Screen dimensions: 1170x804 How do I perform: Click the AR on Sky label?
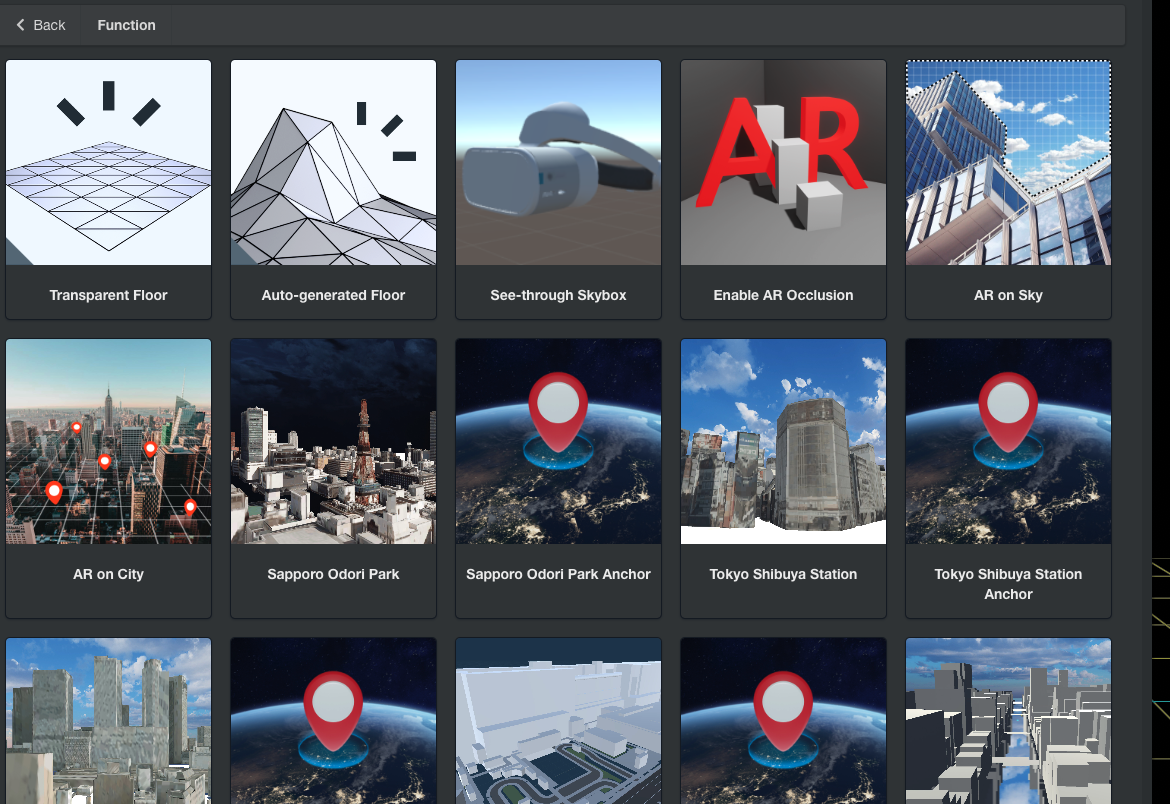1008,295
